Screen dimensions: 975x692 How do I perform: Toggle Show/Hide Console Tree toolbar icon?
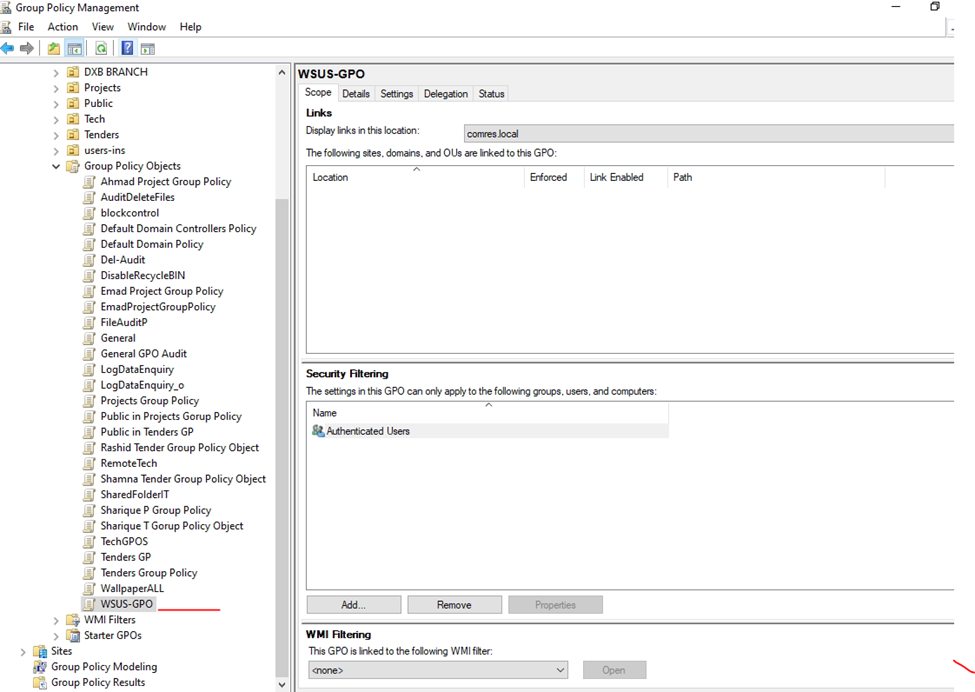click(x=74, y=48)
